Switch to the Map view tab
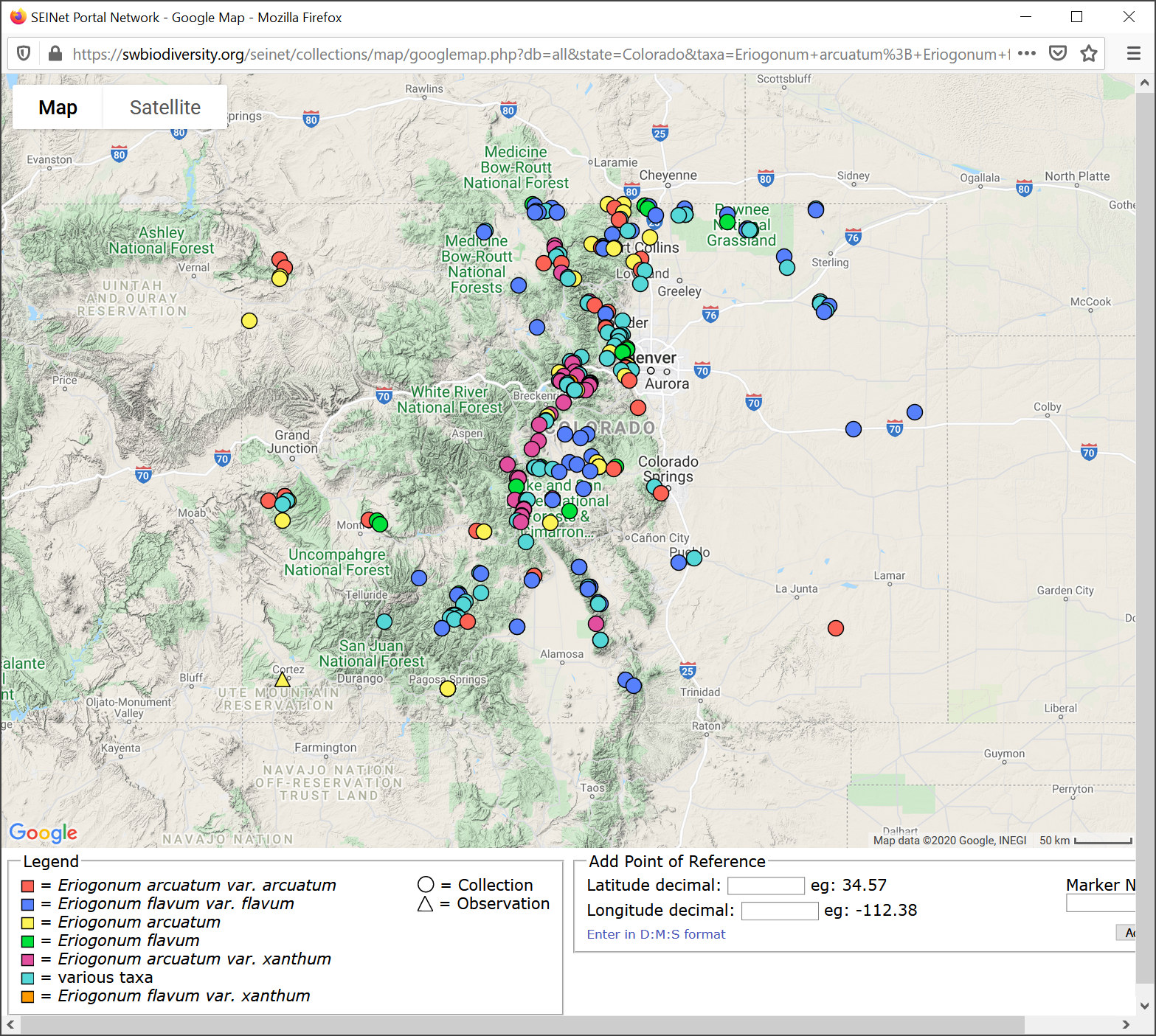Viewport: 1156px width, 1036px height. point(58,108)
